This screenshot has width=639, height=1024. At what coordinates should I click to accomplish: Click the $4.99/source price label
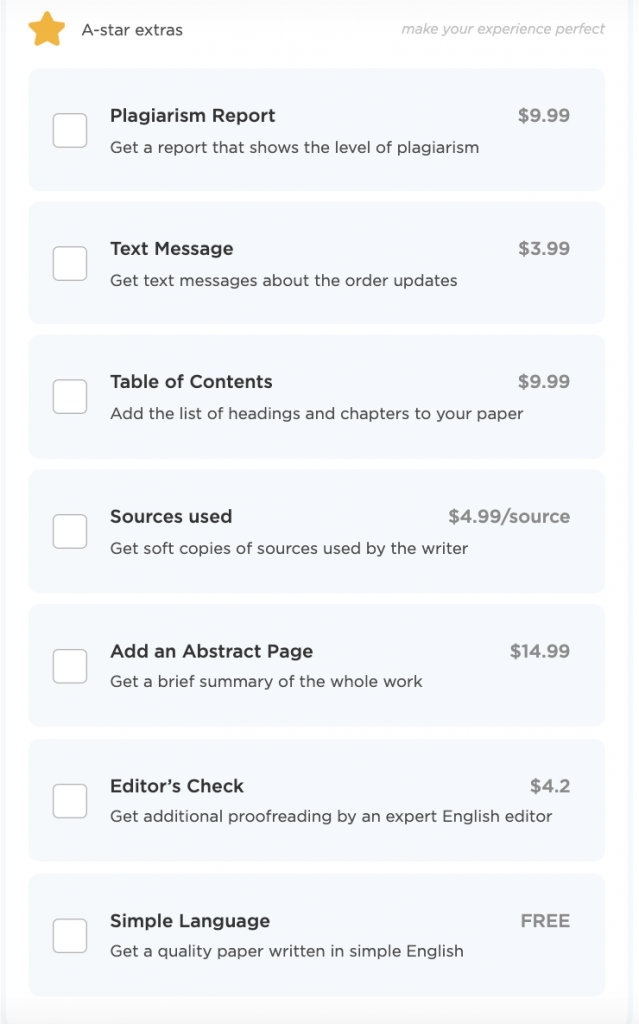509,517
